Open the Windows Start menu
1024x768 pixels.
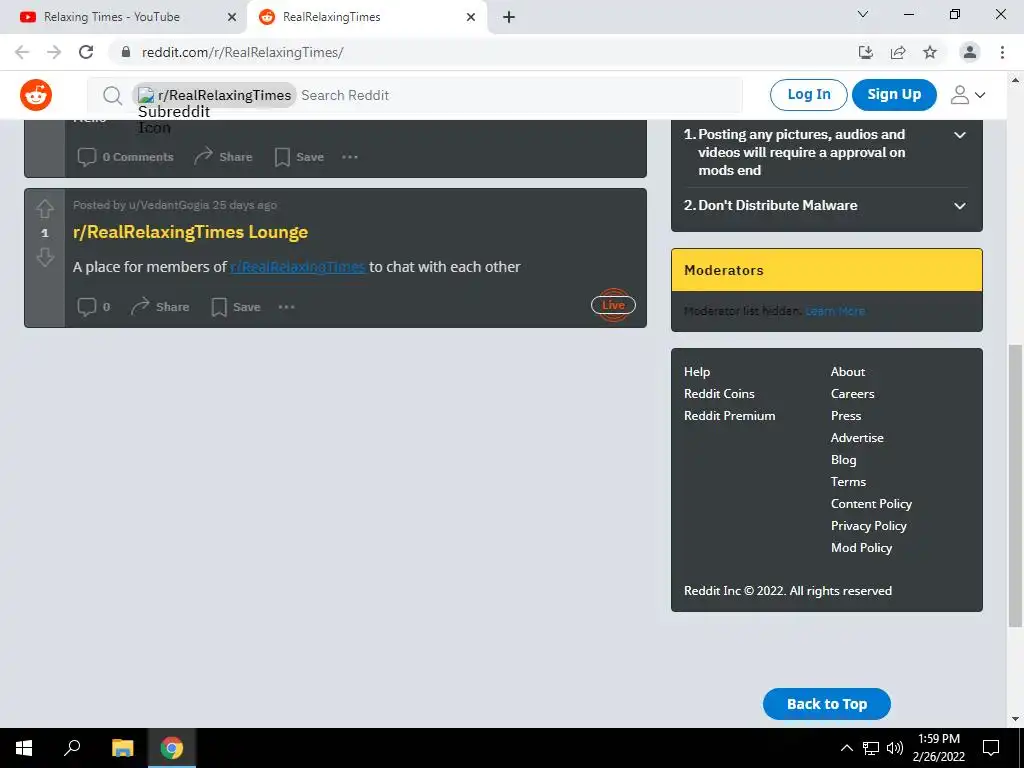click(x=24, y=748)
